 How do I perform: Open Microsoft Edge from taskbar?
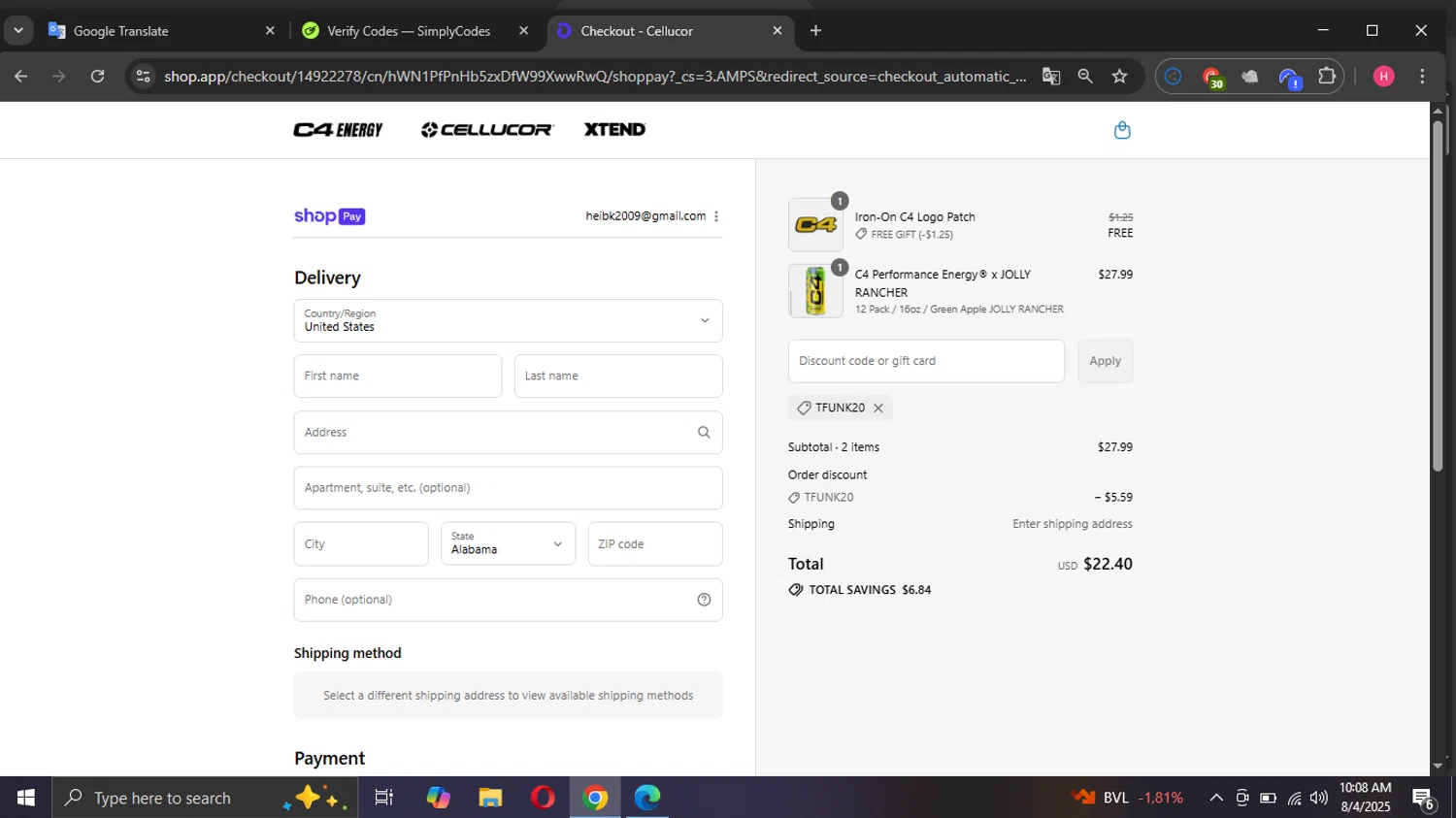point(647,798)
